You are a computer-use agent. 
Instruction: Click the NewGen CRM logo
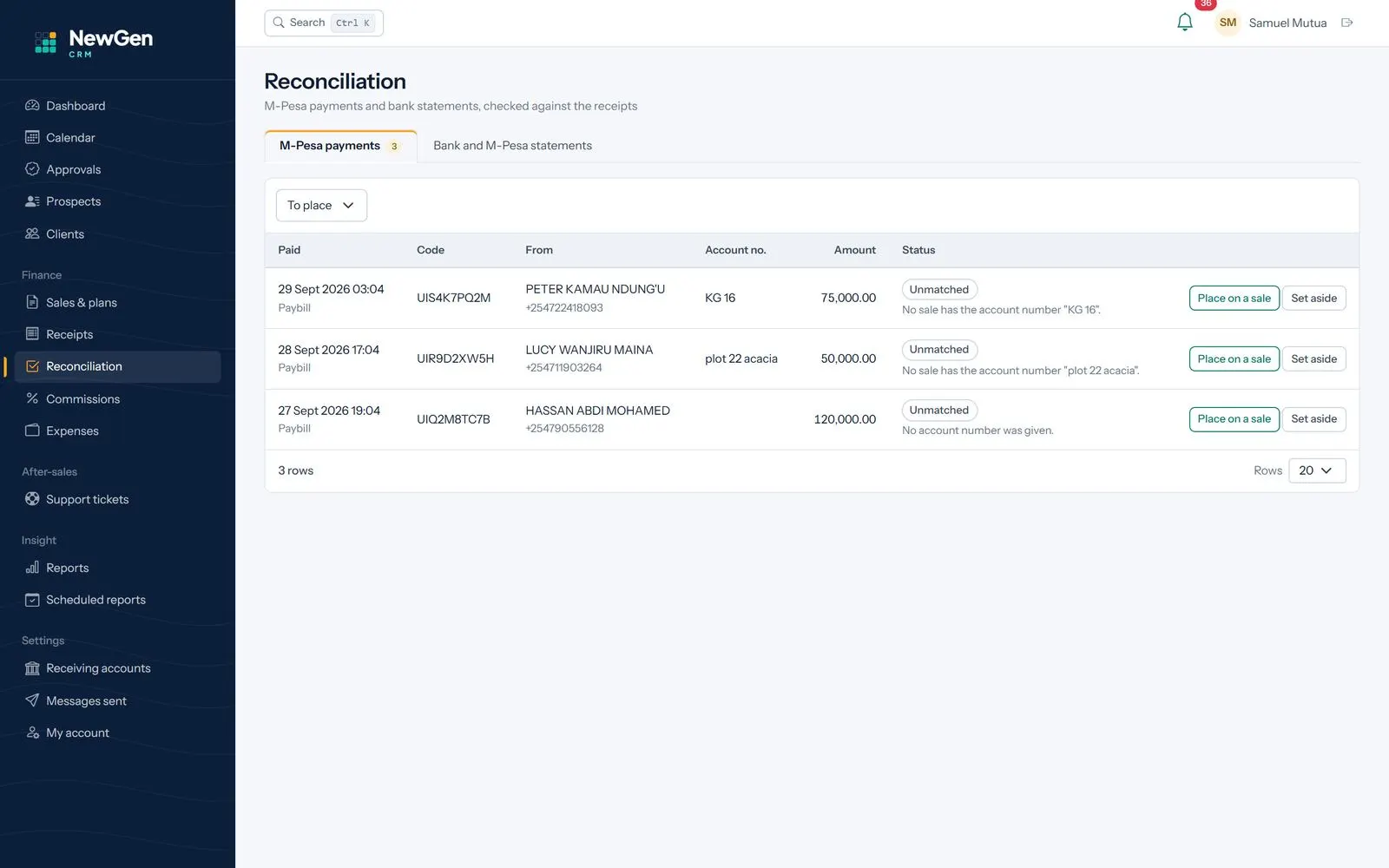[x=94, y=42]
